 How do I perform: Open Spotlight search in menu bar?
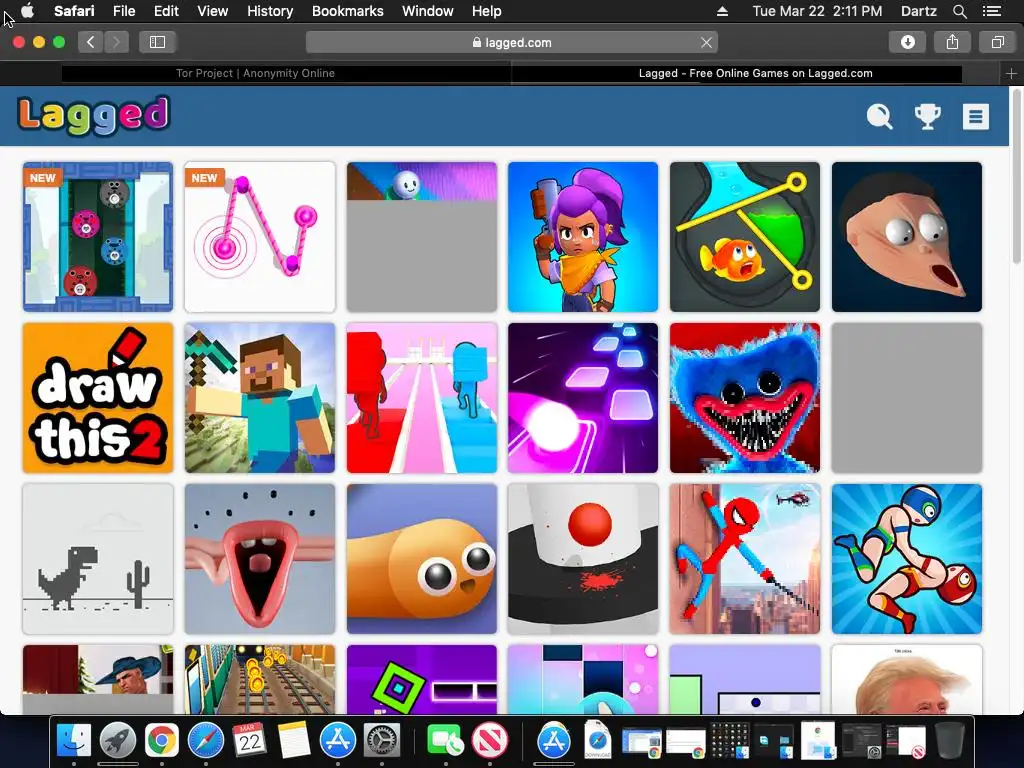959,11
